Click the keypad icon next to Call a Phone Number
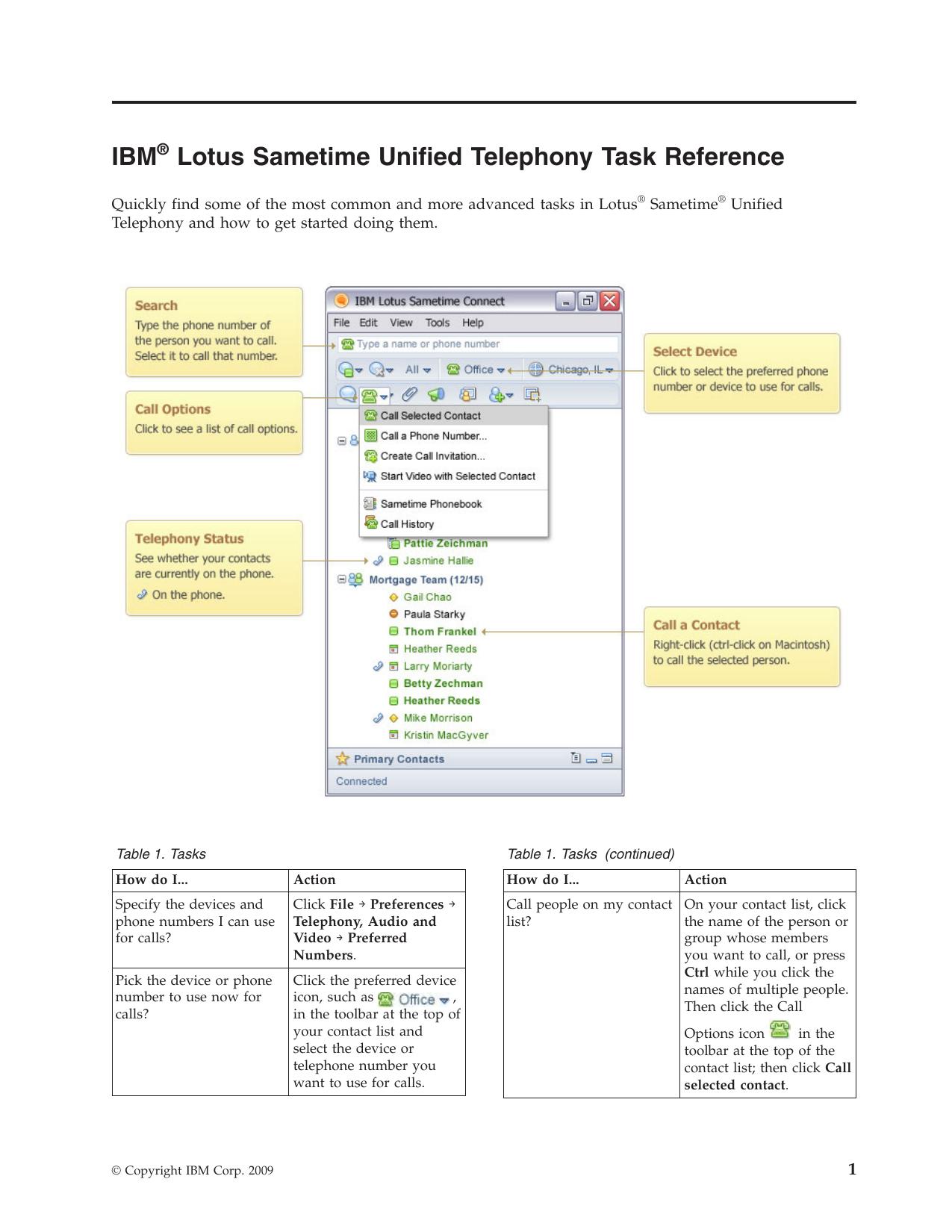This screenshot has height=1232, width=952. point(370,435)
